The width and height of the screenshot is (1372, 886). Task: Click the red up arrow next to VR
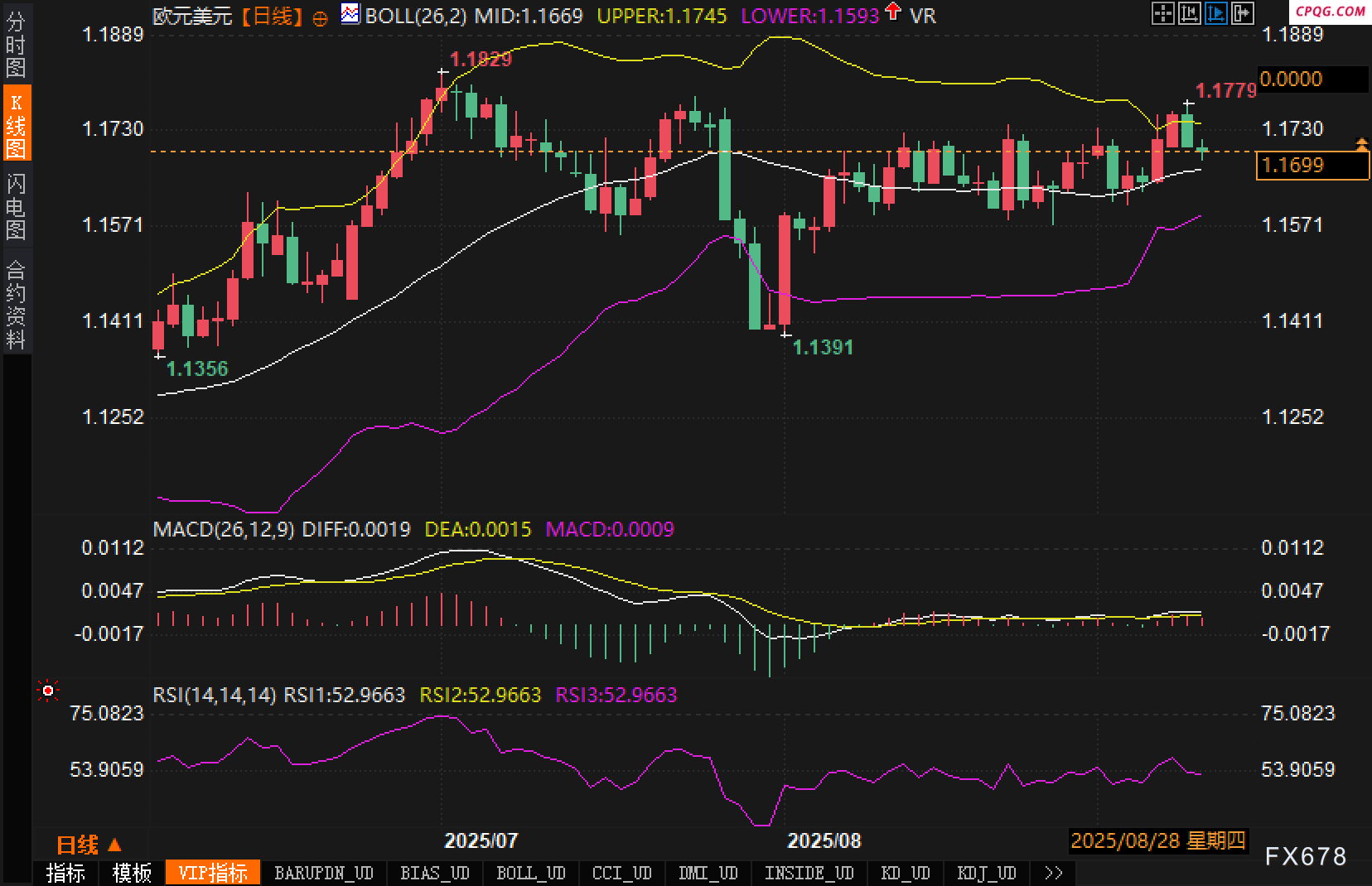[893, 12]
